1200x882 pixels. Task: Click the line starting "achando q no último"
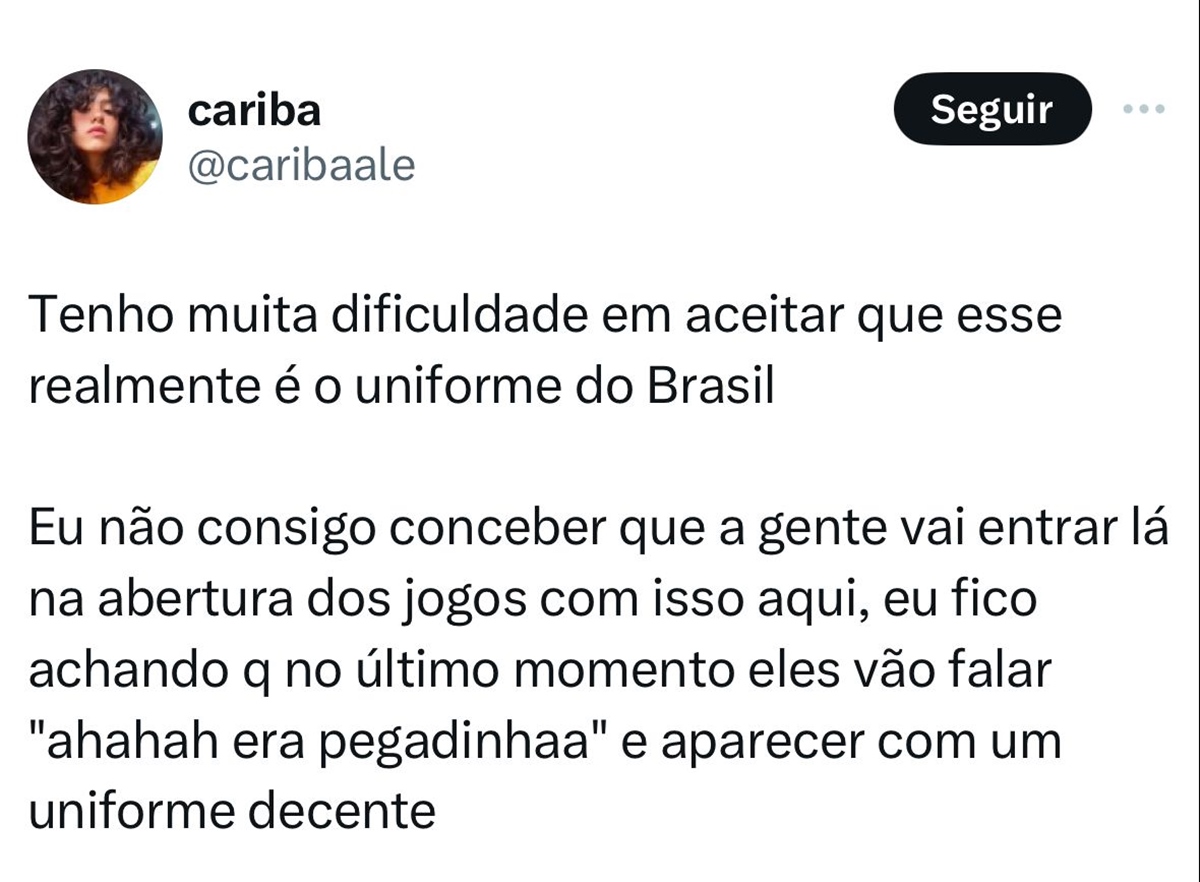pos(541,671)
